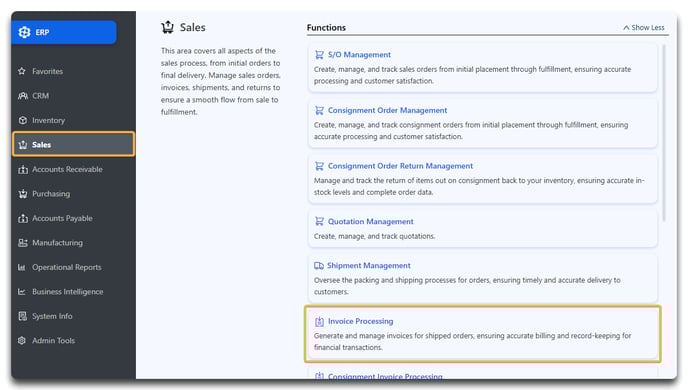Click the Functions list vertical scrollbar
The width and height of the screenshot is (688, 390).
point(664,132)
